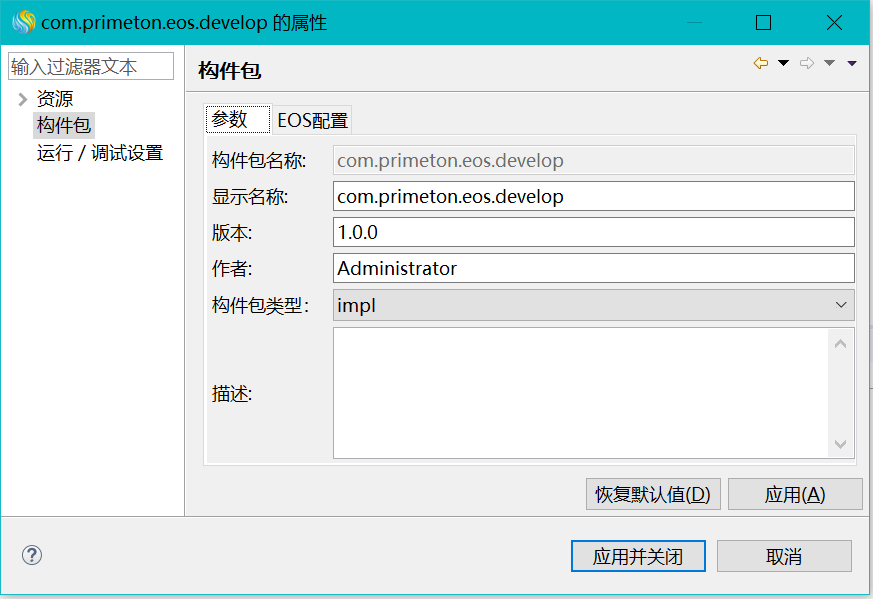Image resolution: width=873 pixels, height=599 pixels.
Task: Click the 显示名称 input field
Action: [x=593, y=196]
